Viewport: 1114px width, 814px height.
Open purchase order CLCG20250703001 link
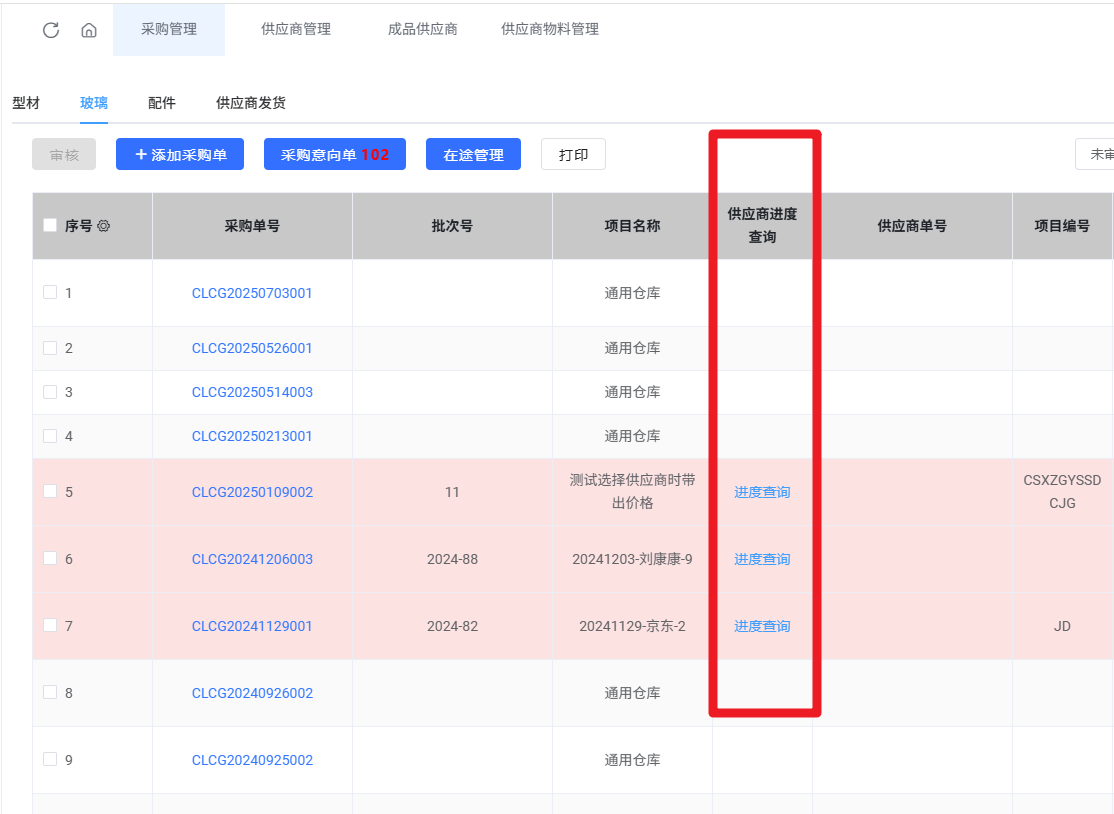pyautogui.click(x=252, y=293)
